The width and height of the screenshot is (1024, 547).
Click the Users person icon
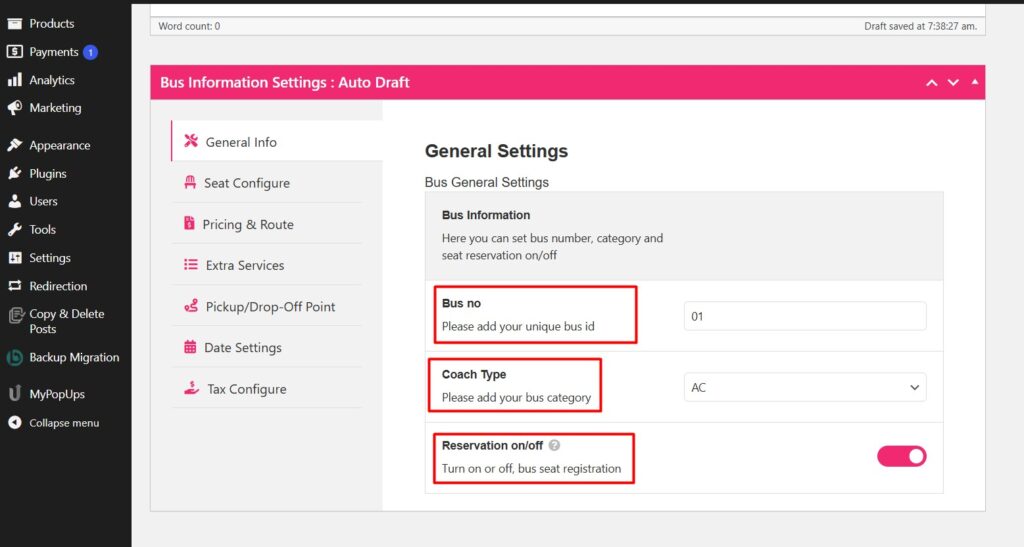[x=14, y=201]
